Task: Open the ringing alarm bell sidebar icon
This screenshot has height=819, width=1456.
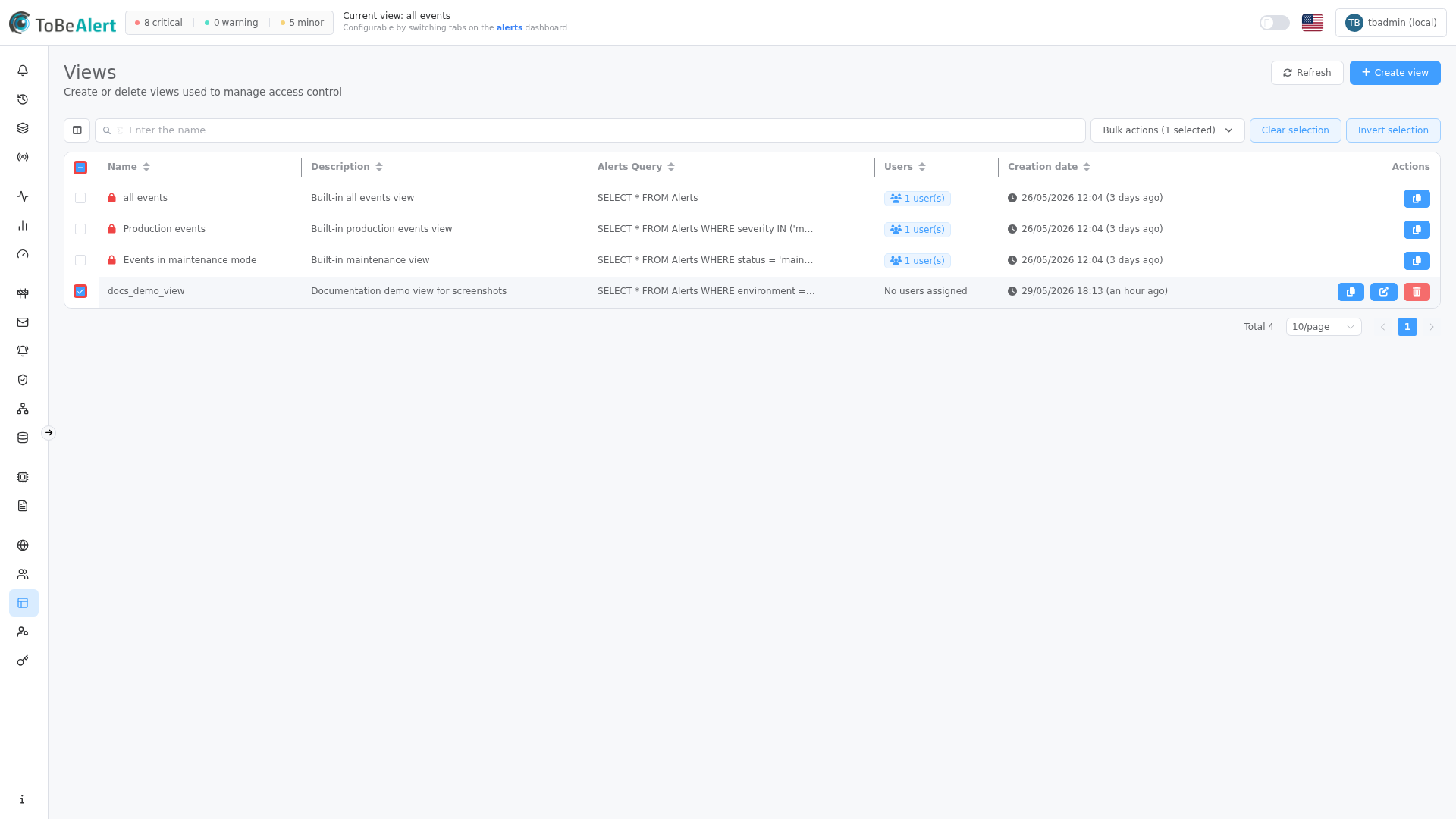Action: click(23, 351)
